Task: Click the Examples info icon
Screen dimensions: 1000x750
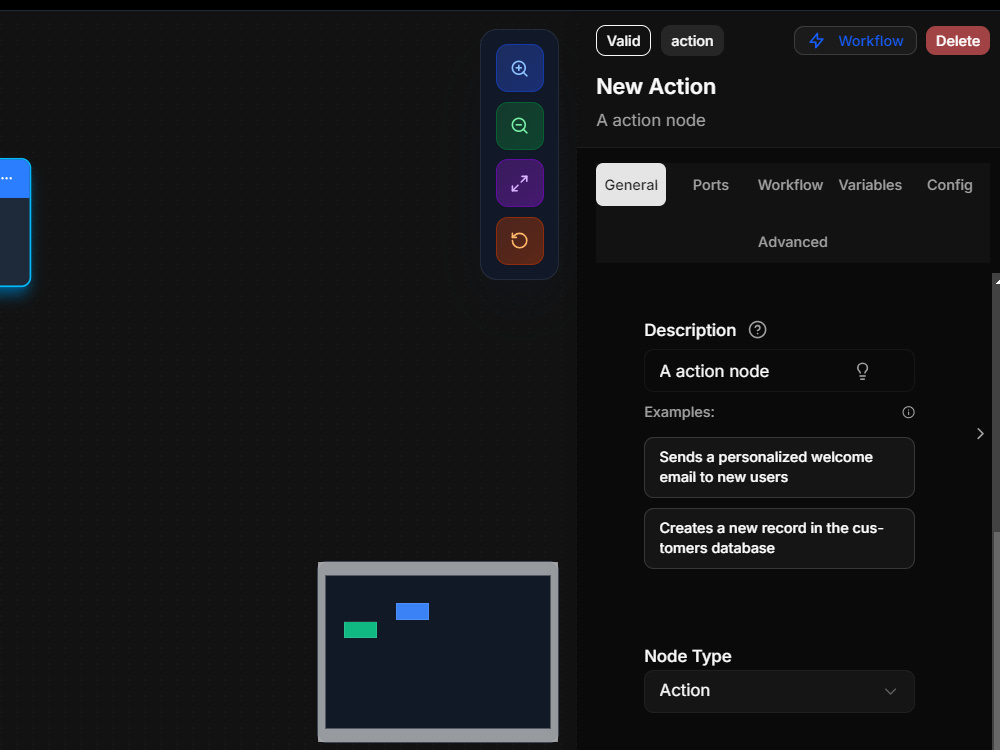Action: tap(908, 412)
